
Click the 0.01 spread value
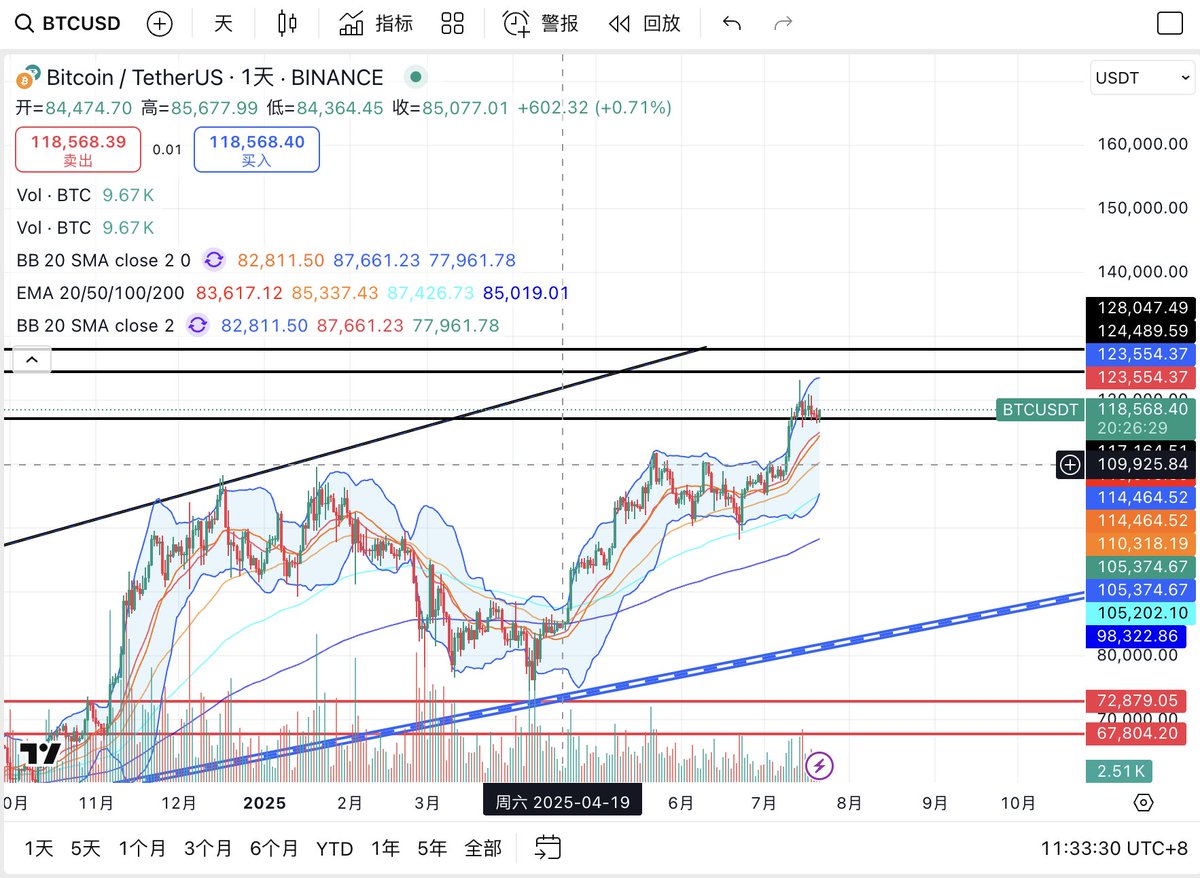(167, 150)
